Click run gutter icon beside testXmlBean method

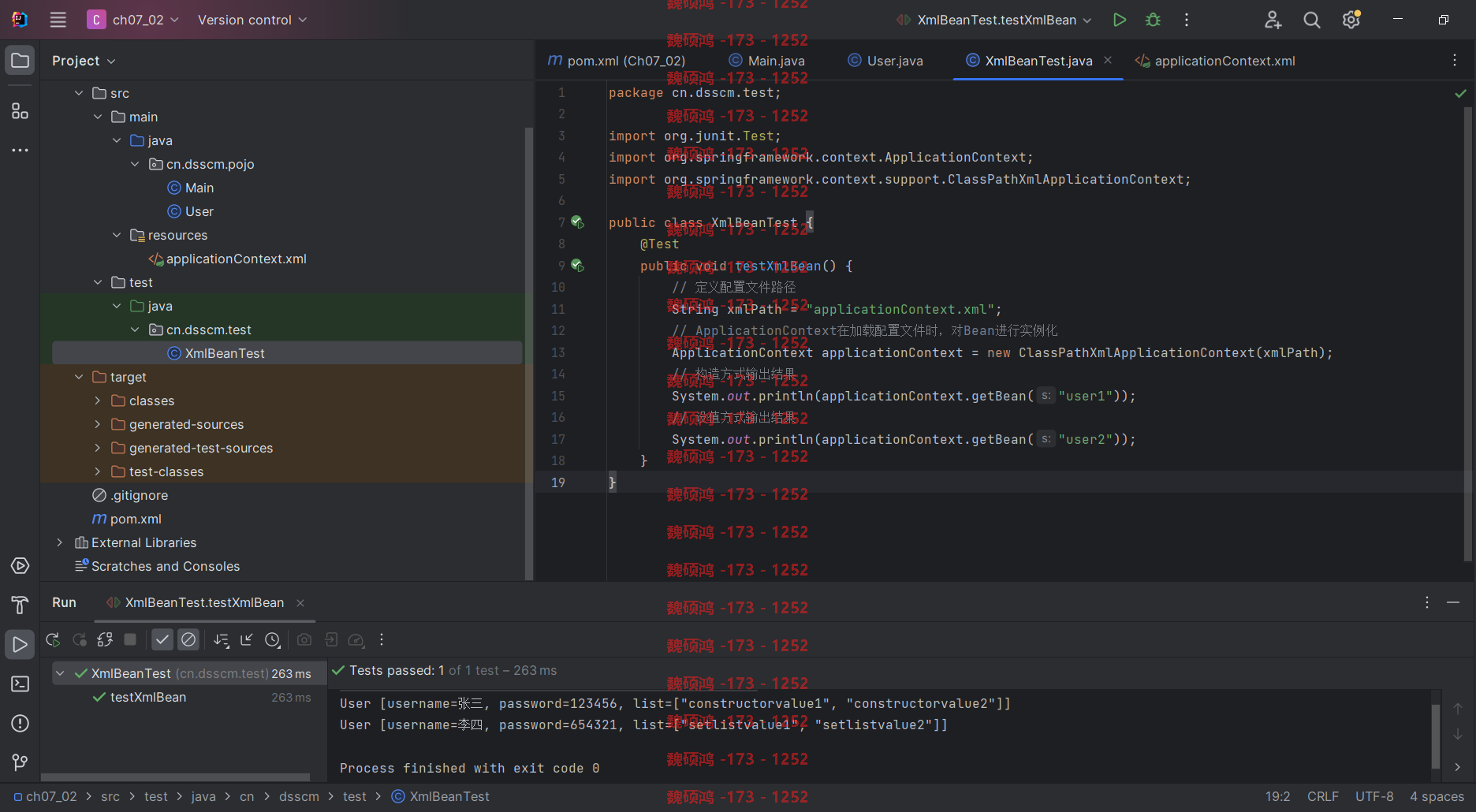578,266
